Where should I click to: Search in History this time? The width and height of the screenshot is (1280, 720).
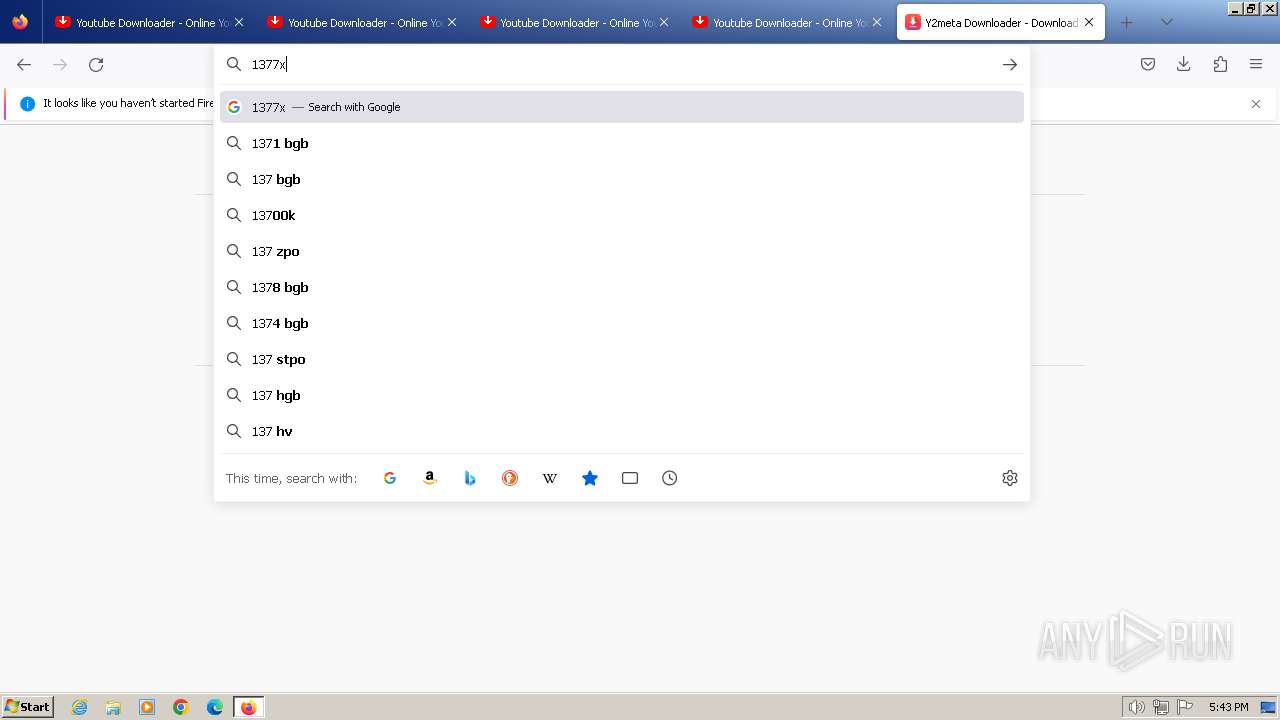click(670, 478)
